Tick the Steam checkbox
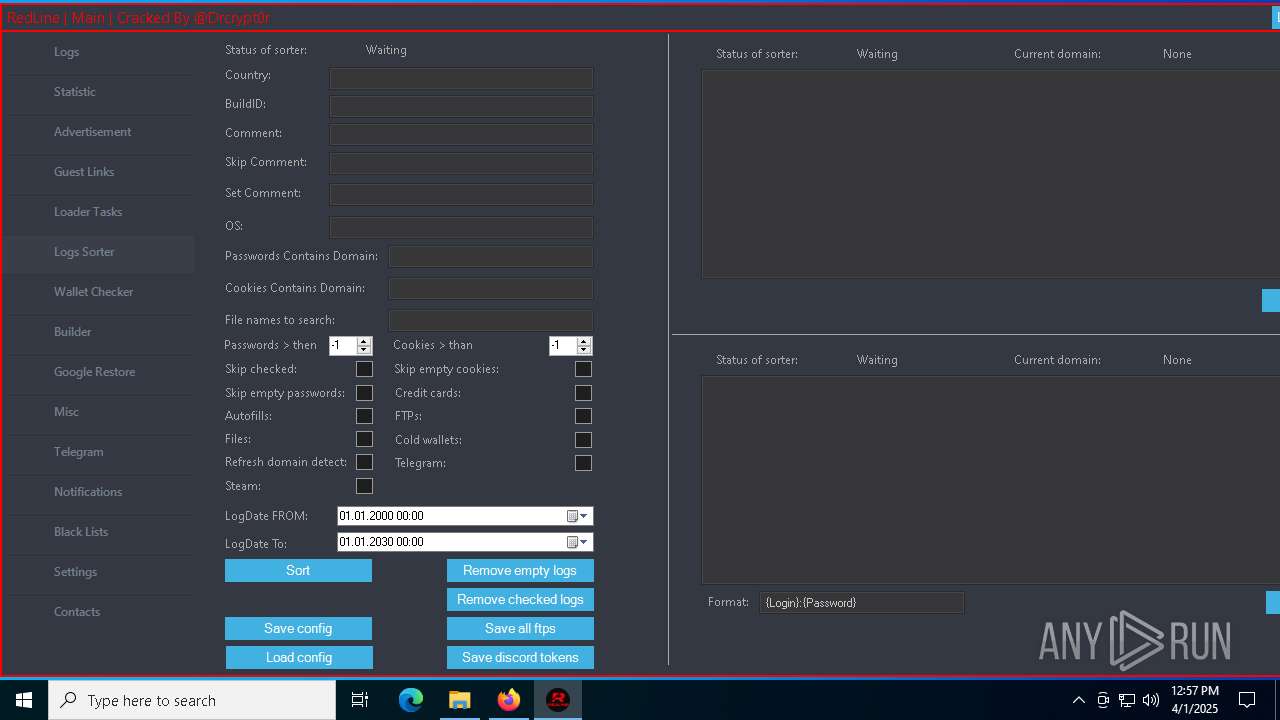The height and width of the screenshot is (720, 1280). 364,486
